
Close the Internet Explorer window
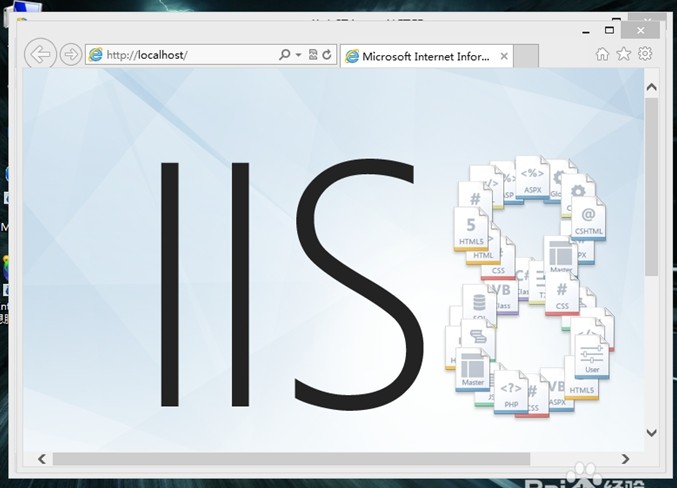click(x=641, y=30)
